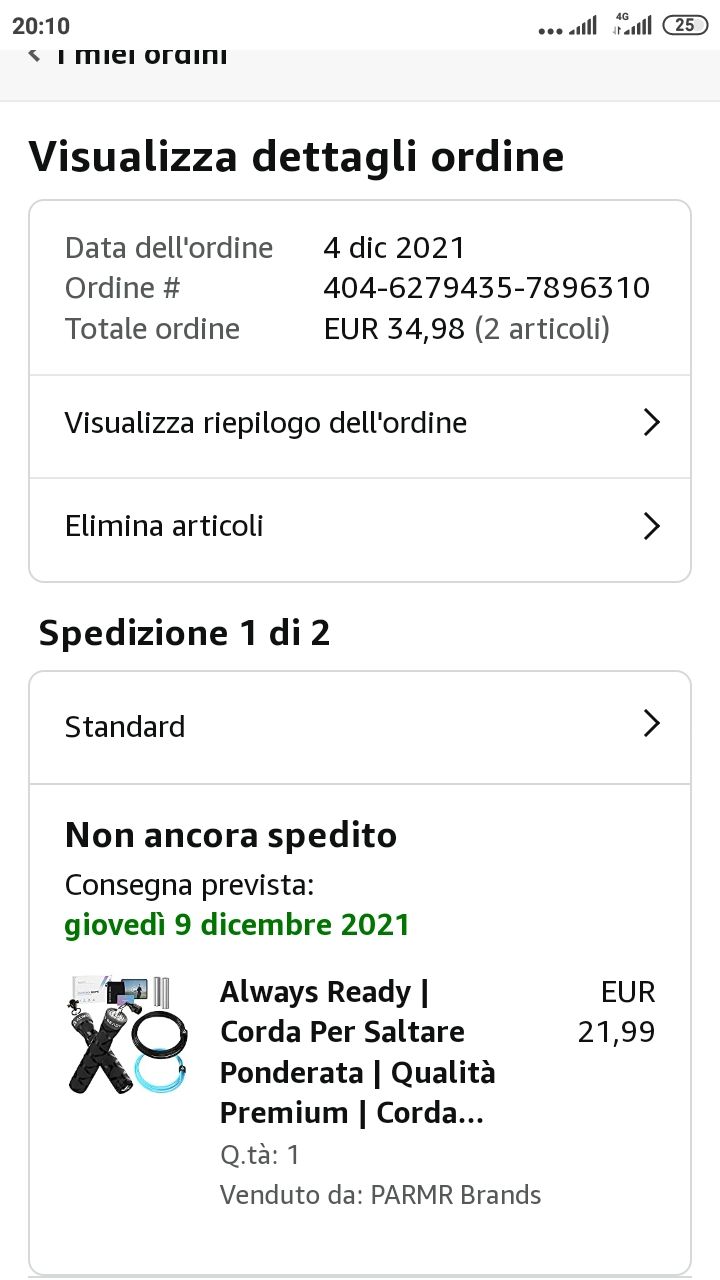Open the jump rope product thumbnail
This screenshot has width=720, height=1280.
pos(125,1035)
